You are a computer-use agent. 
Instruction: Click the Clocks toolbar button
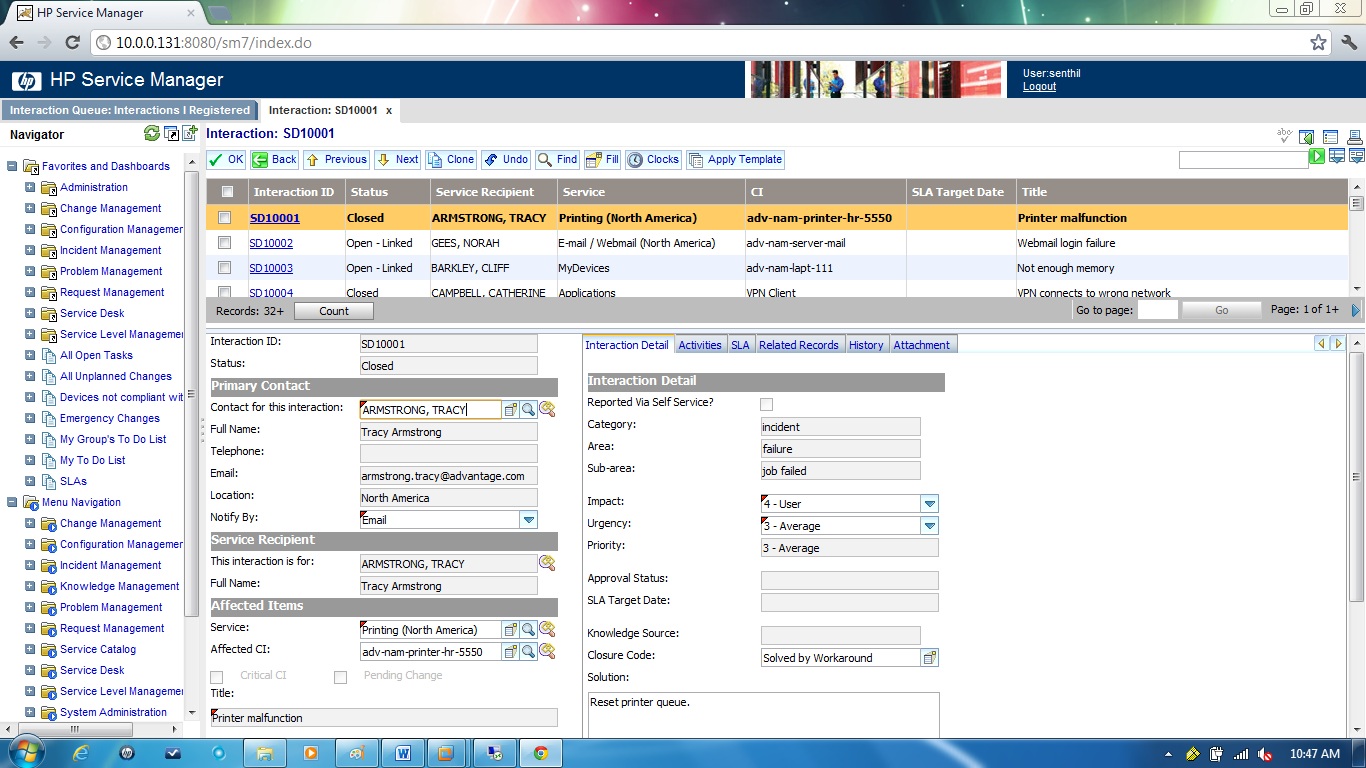[x=654, y=159]
